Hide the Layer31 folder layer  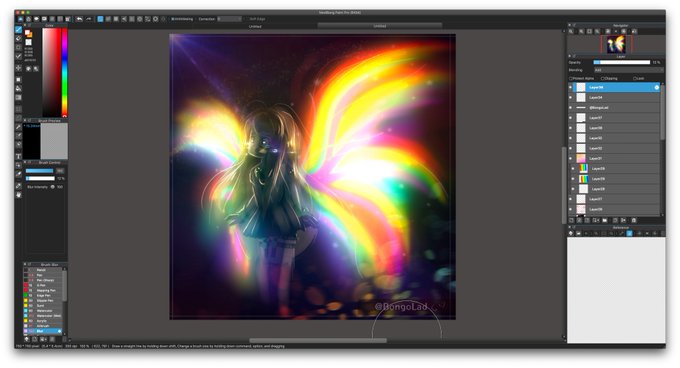tap(570, 158)
